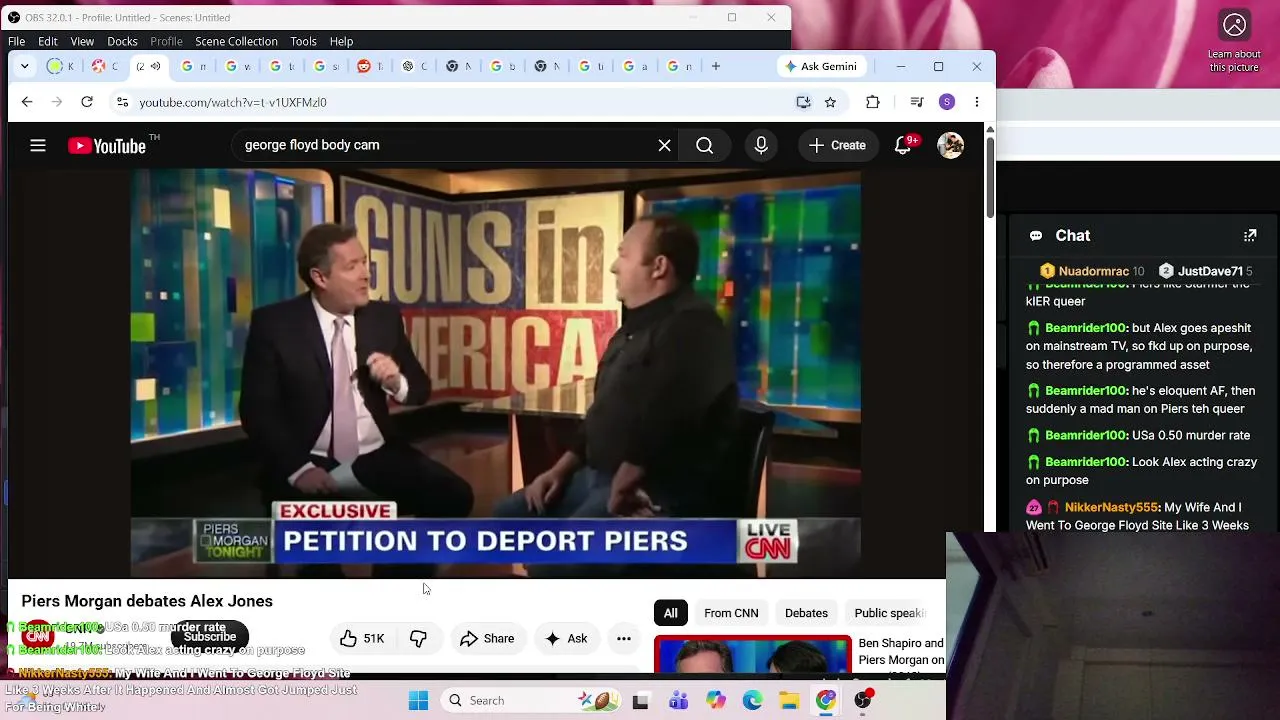Select the All filter chip
Screen dimensions: 1280x720
[x=671, y=613]
